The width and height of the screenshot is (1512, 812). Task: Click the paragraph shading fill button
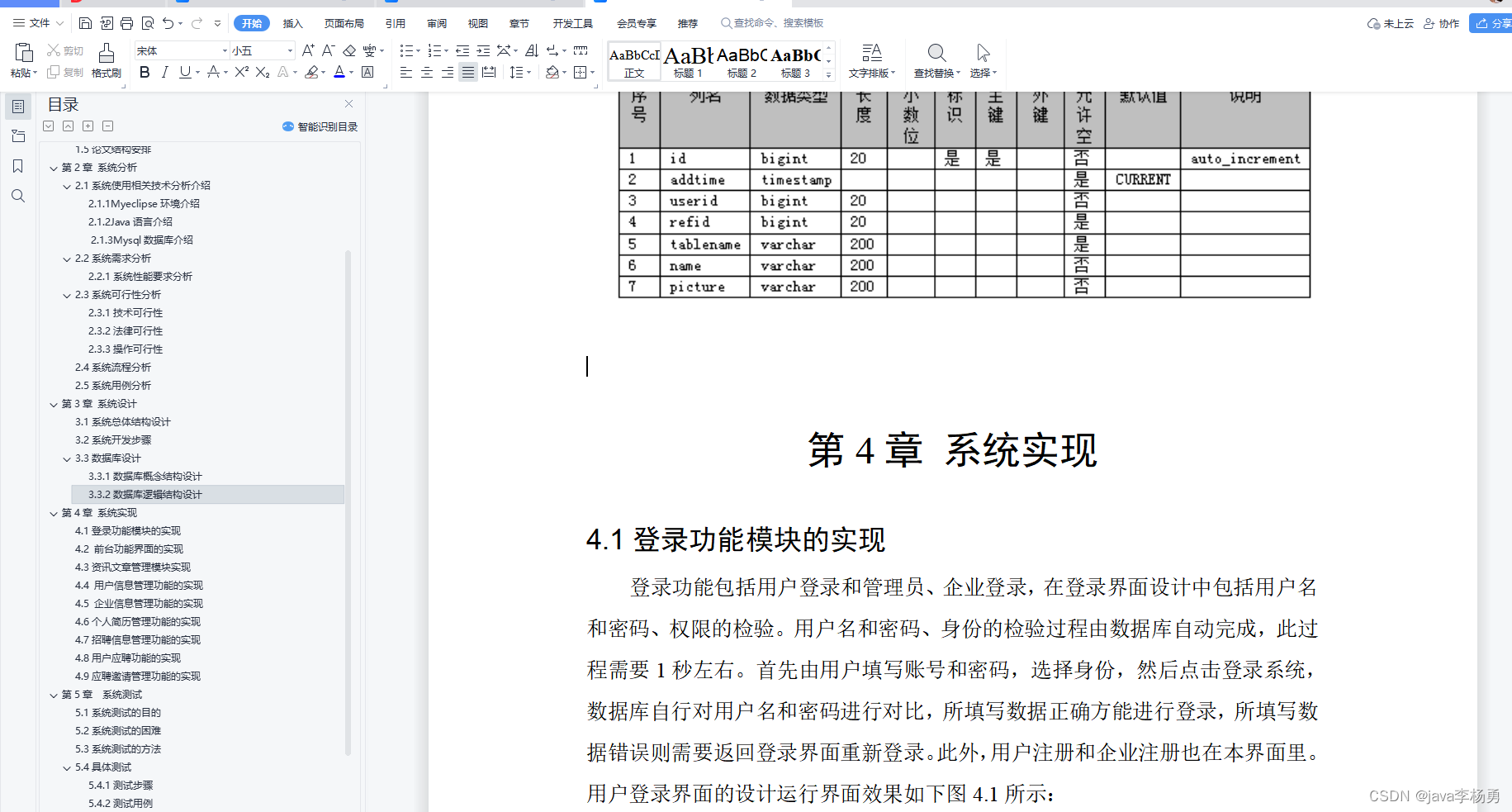552,73
